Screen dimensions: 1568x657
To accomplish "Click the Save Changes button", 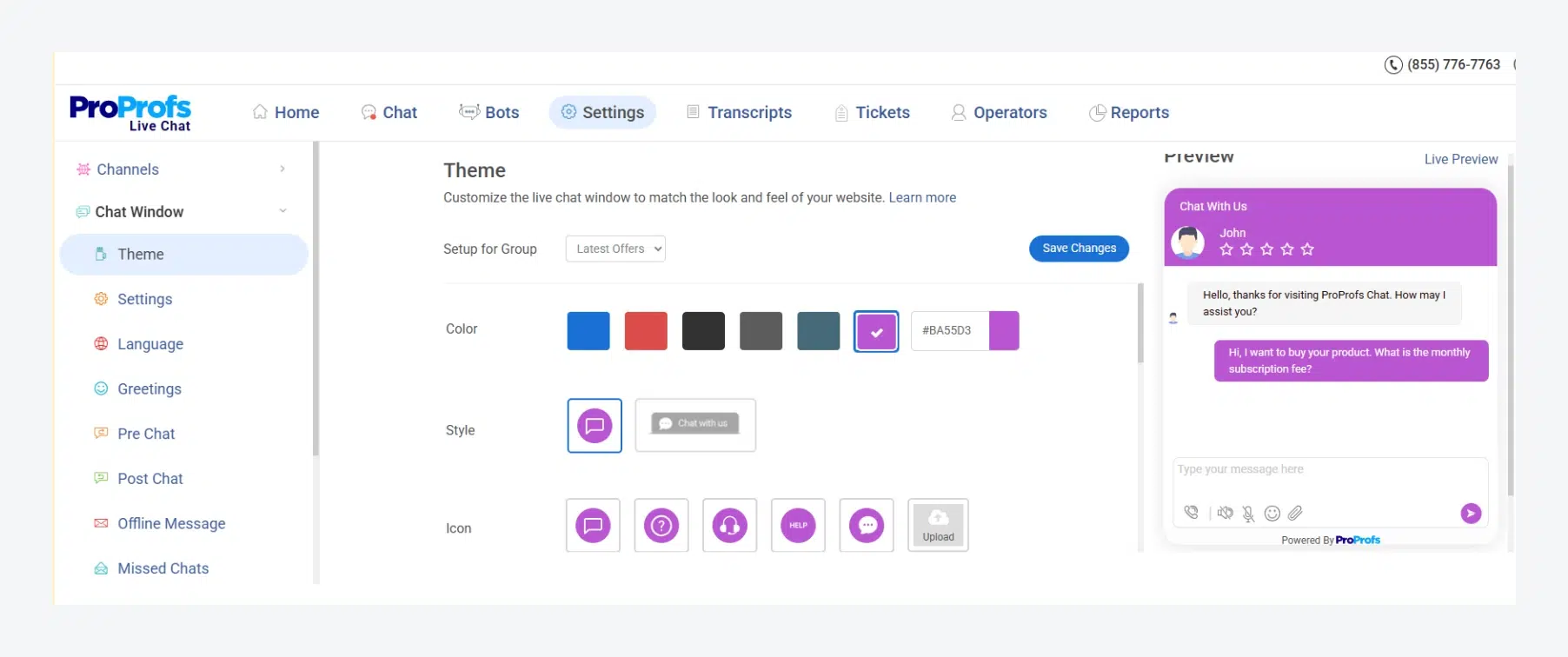I will [x=1079, y=249].
